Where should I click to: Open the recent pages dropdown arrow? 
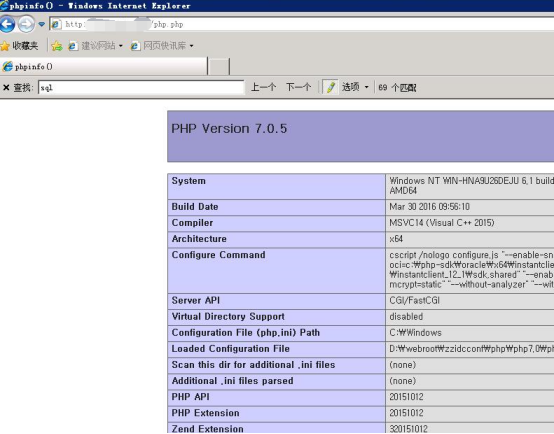[42, 24]
